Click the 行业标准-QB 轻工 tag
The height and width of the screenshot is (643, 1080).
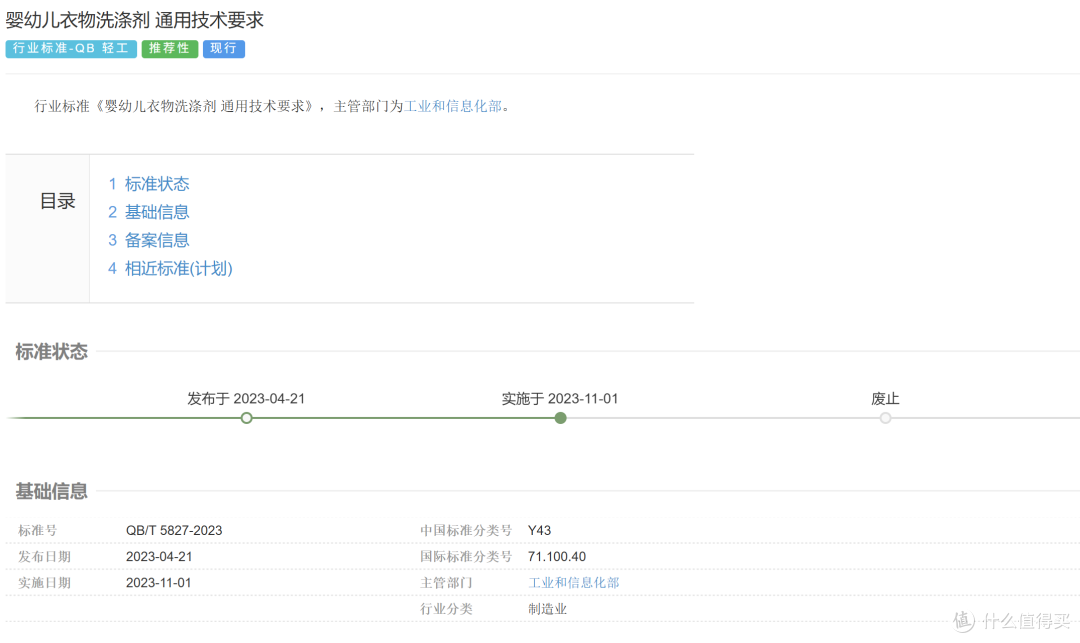(71, 49)
